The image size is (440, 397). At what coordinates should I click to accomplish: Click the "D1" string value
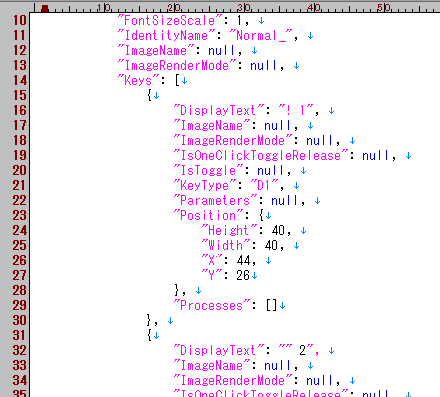[264, 185]
